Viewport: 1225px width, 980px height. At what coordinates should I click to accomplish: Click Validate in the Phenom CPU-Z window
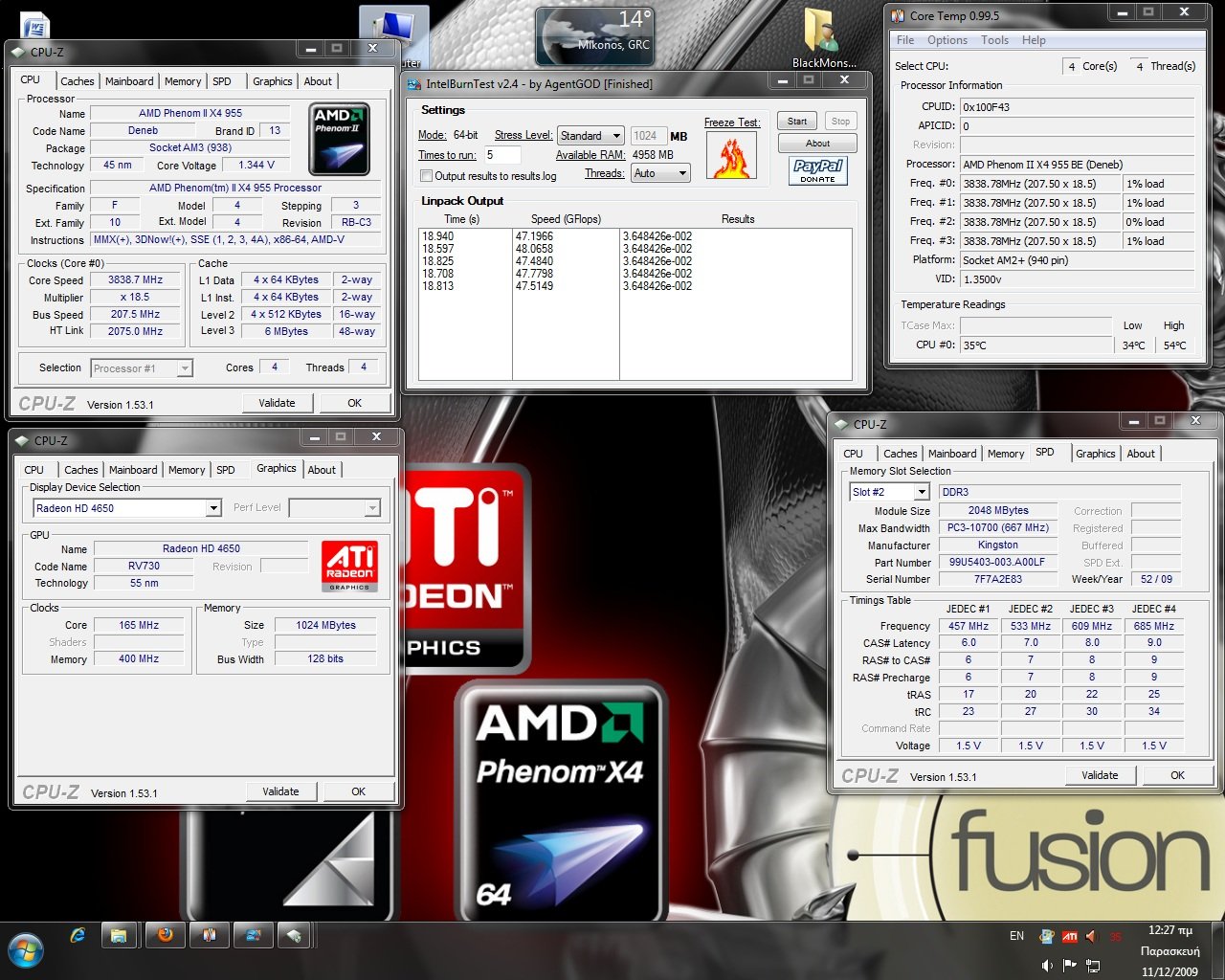coord(277,403)
